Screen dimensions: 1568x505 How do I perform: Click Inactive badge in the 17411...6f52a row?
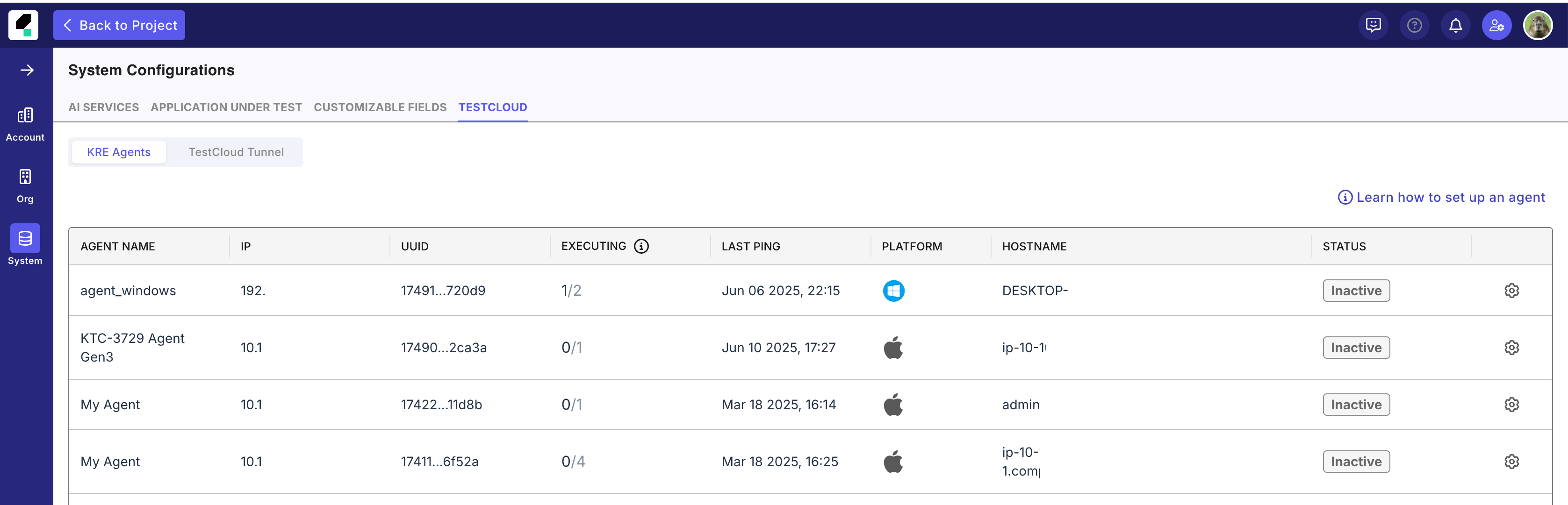coord(1356,462)
